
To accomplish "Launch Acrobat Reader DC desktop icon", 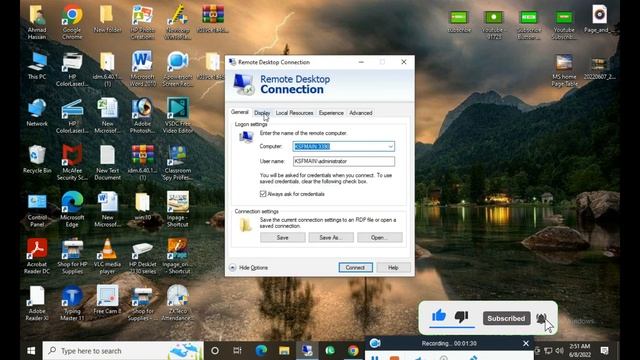I will (37, 256).
